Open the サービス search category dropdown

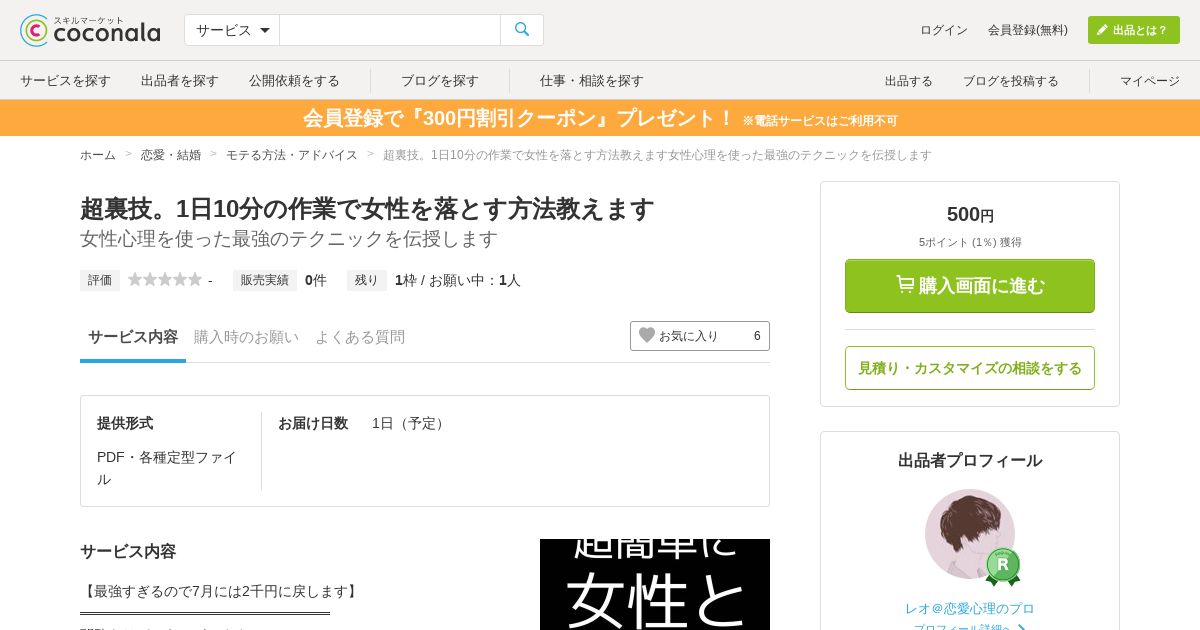[232, 30]
